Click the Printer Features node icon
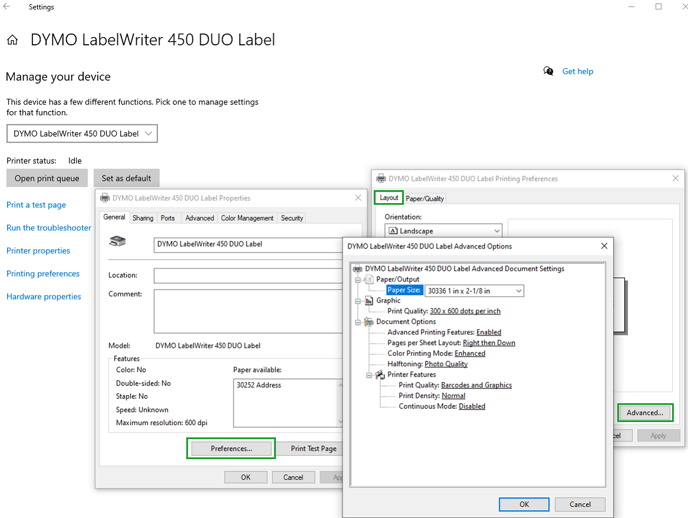The height and width of the screenshot is (518, 688). [380, 375]
